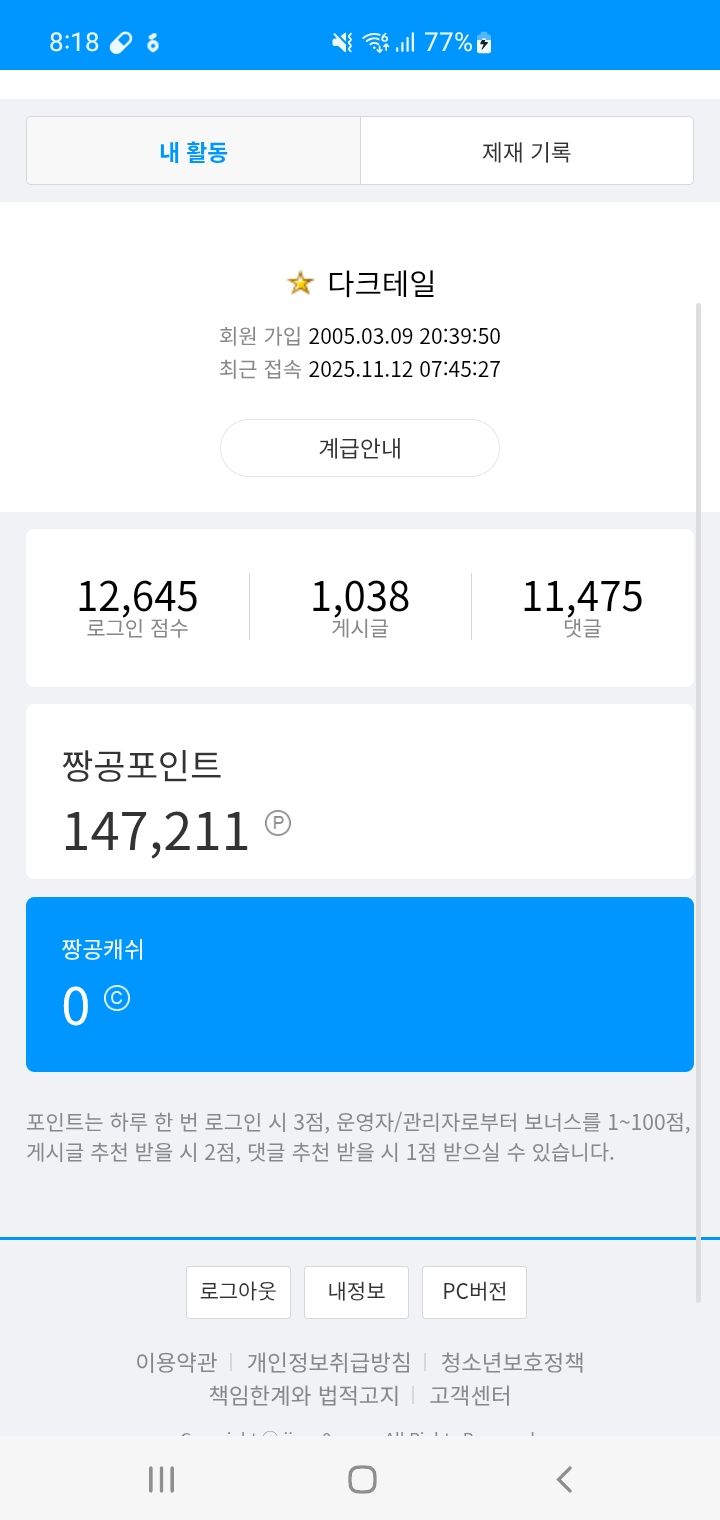Open the 제재 기록 tab

[526, 152]
